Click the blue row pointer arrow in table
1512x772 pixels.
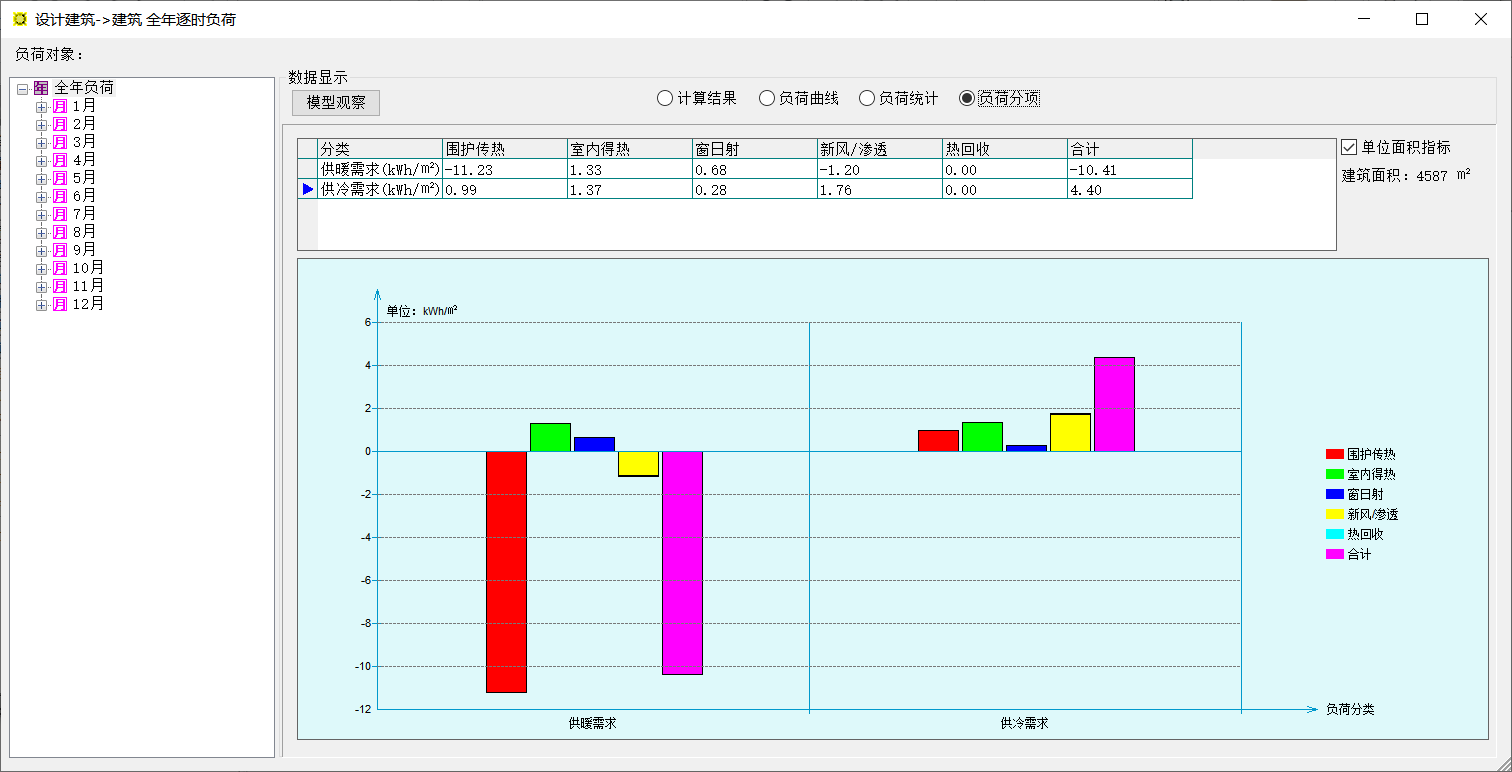click(x=308, y=189)
